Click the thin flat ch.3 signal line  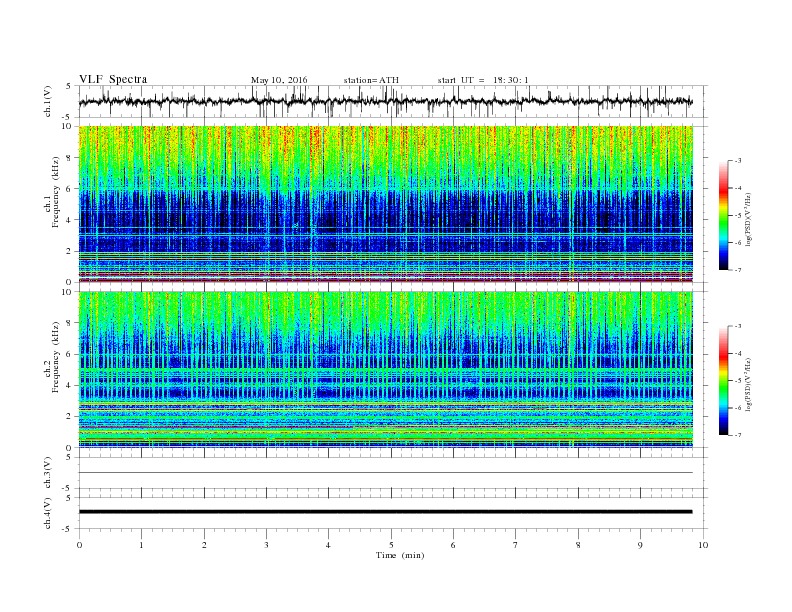pos(385,473)
